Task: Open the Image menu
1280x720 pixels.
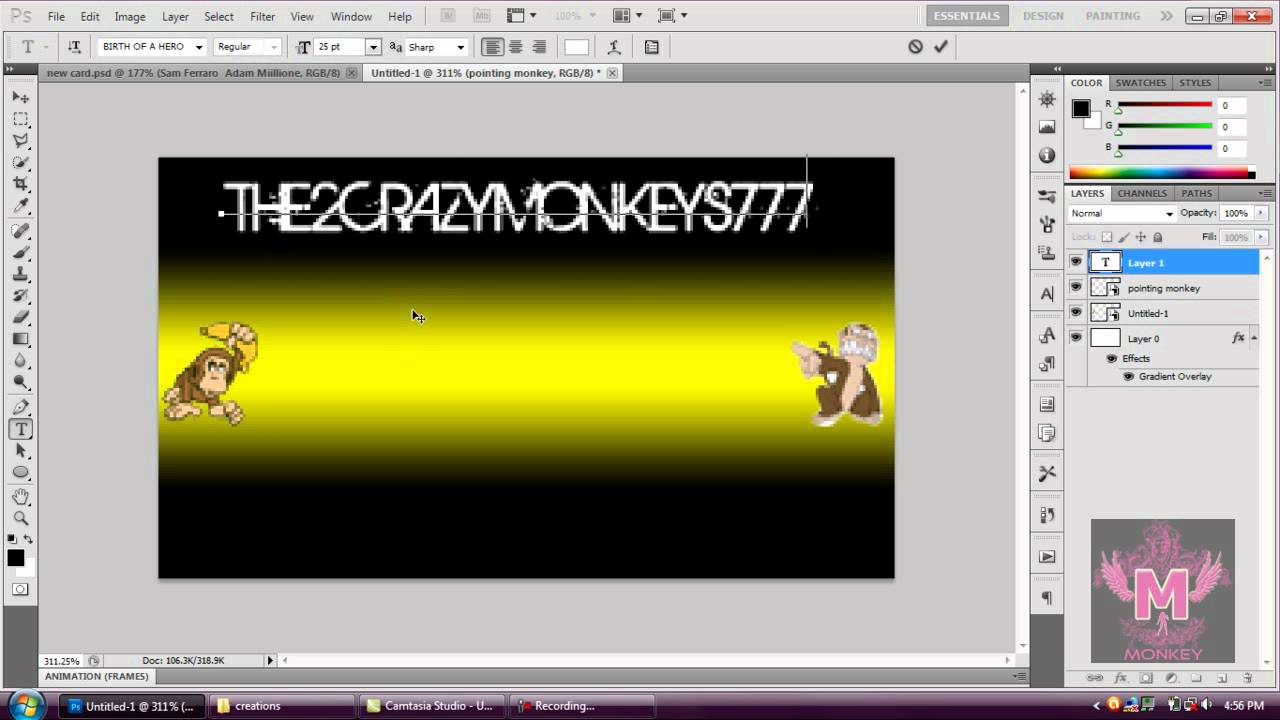Action: coord(130,17)
